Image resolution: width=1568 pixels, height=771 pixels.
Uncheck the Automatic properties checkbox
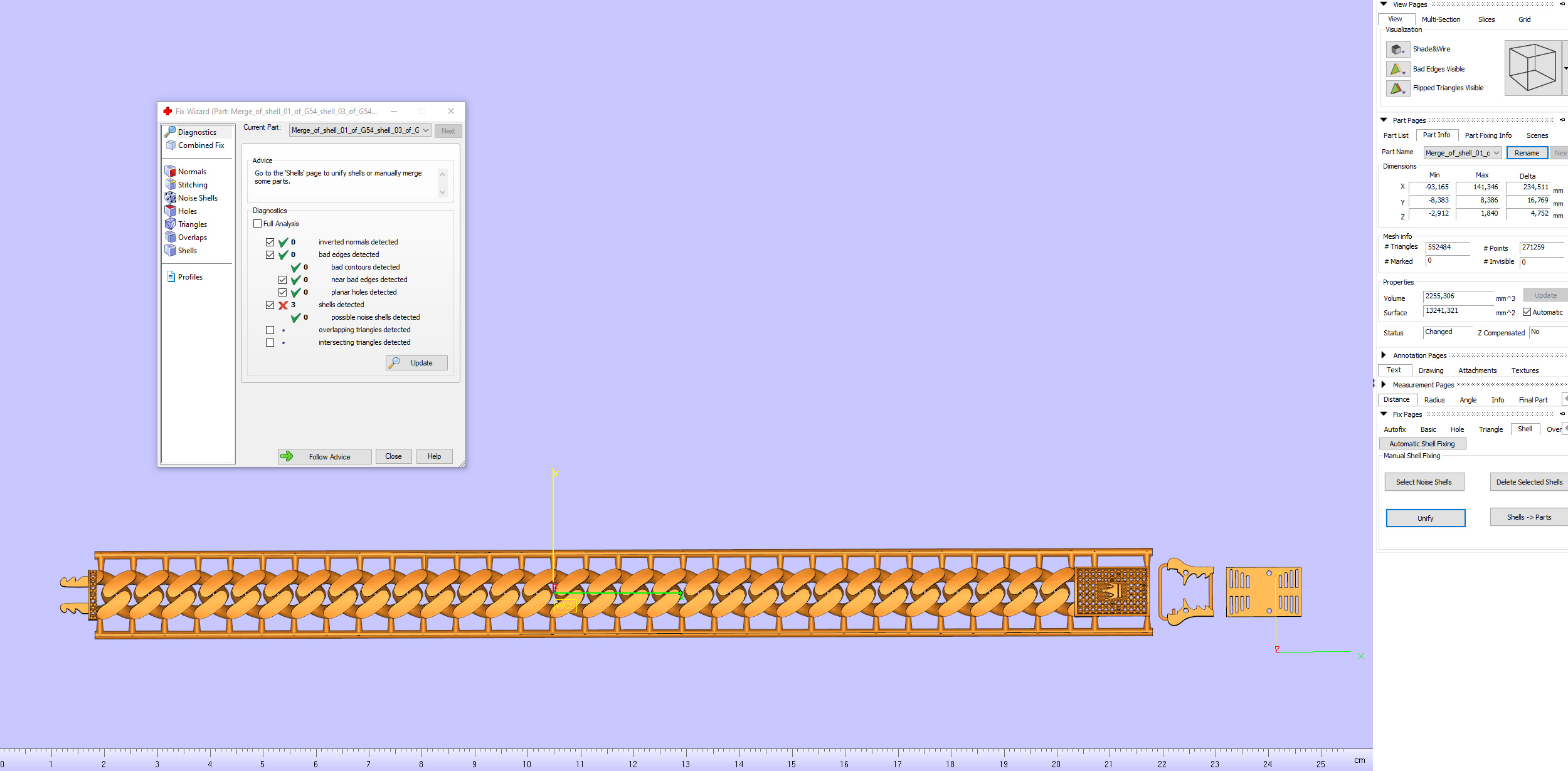[x=1527, y=312]
